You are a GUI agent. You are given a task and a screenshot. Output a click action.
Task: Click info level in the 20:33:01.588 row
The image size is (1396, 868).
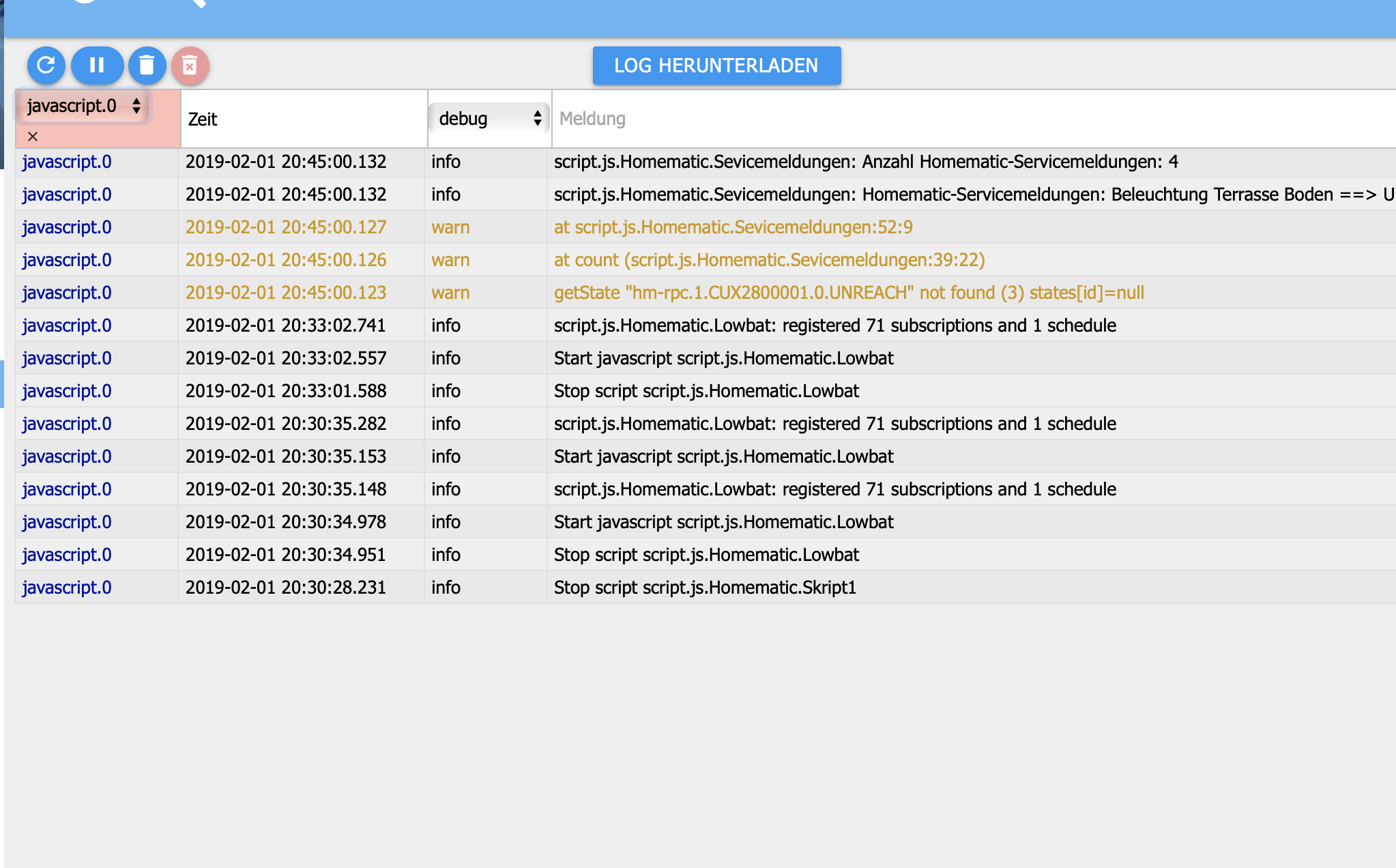click(446, 391)
